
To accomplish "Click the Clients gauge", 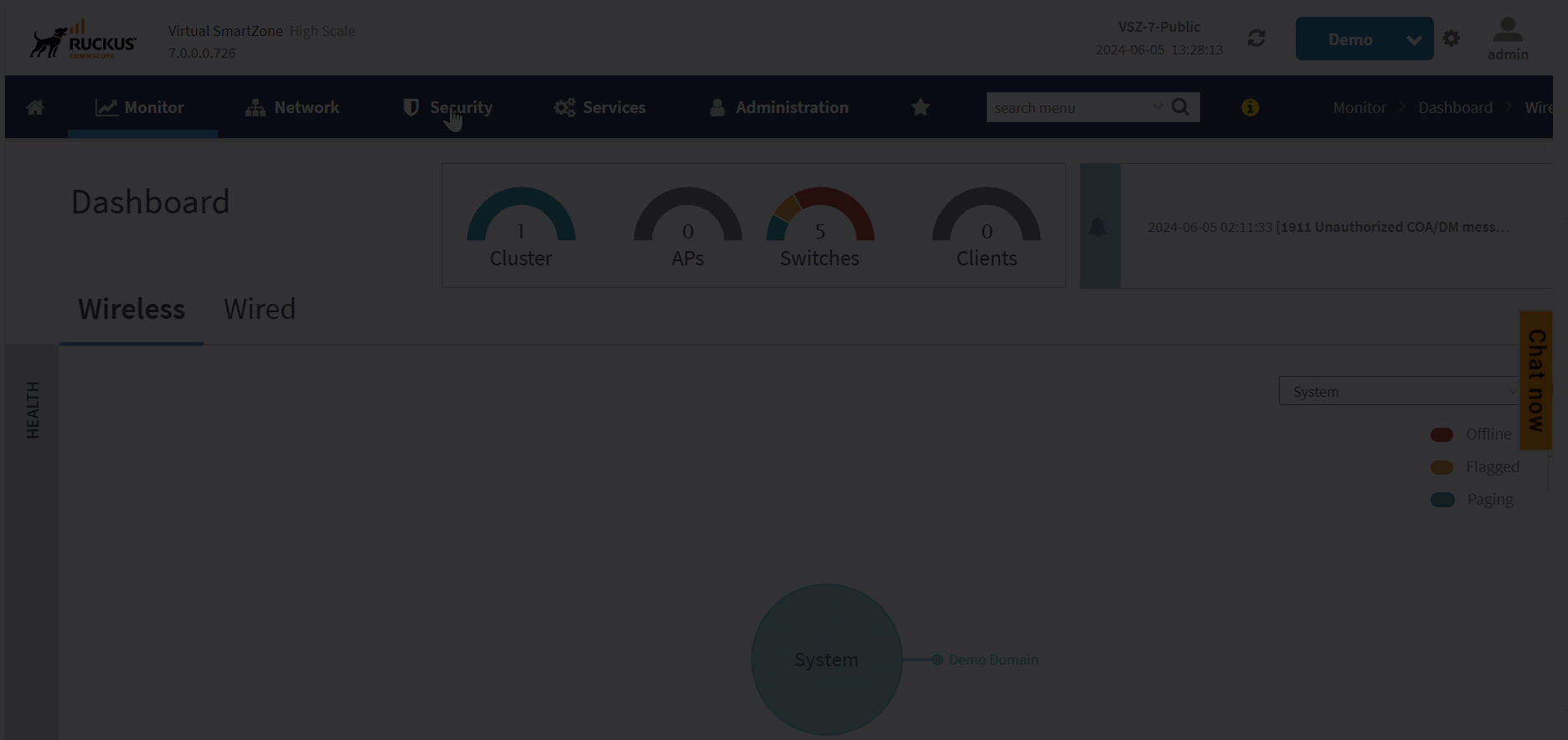I will point(987,227).
